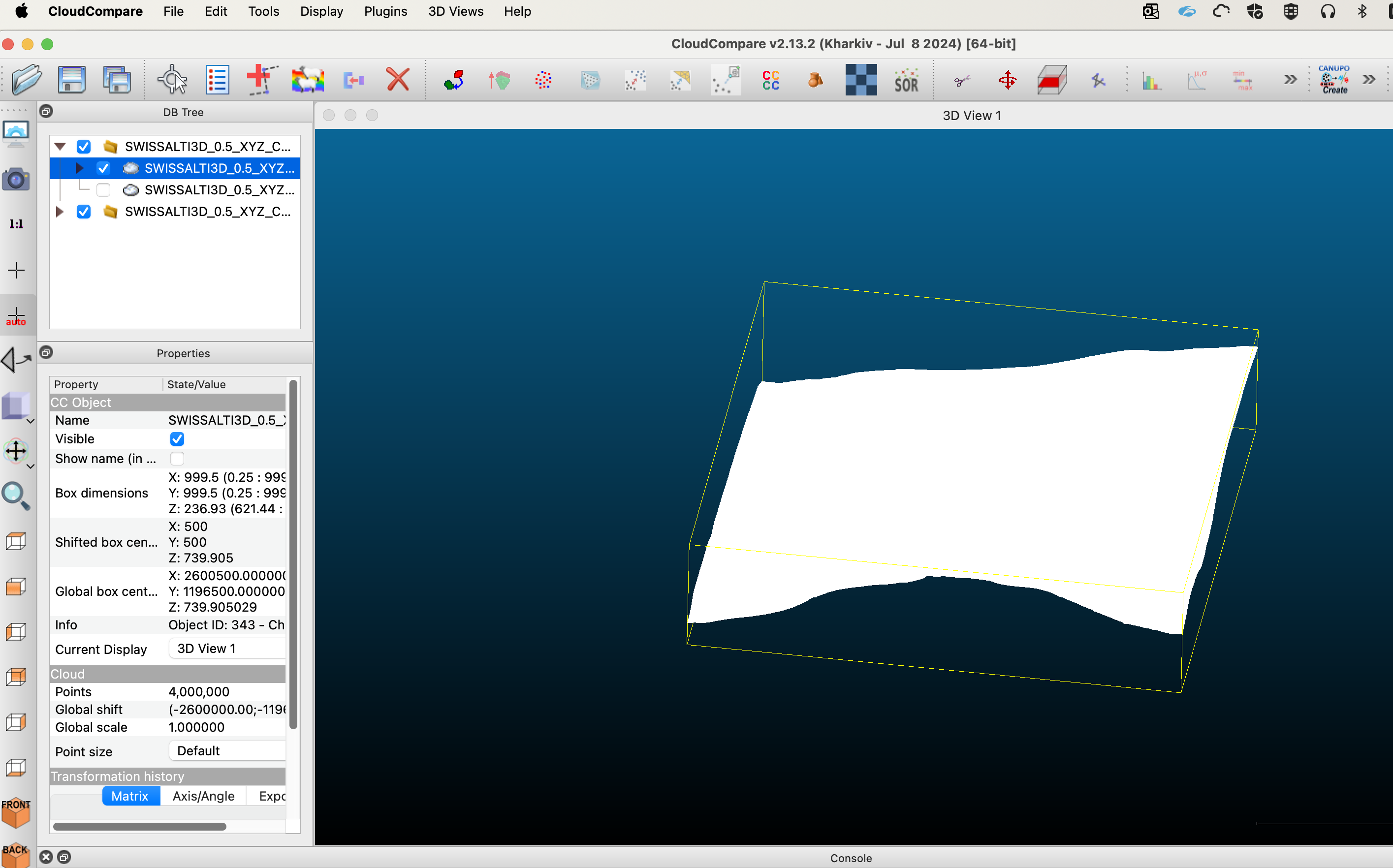The height and width of the screenshot is (868, 1393).
Task: Click the headphones icon in the menu bar
Action: pyautogui.click(x=1328, y=11)
